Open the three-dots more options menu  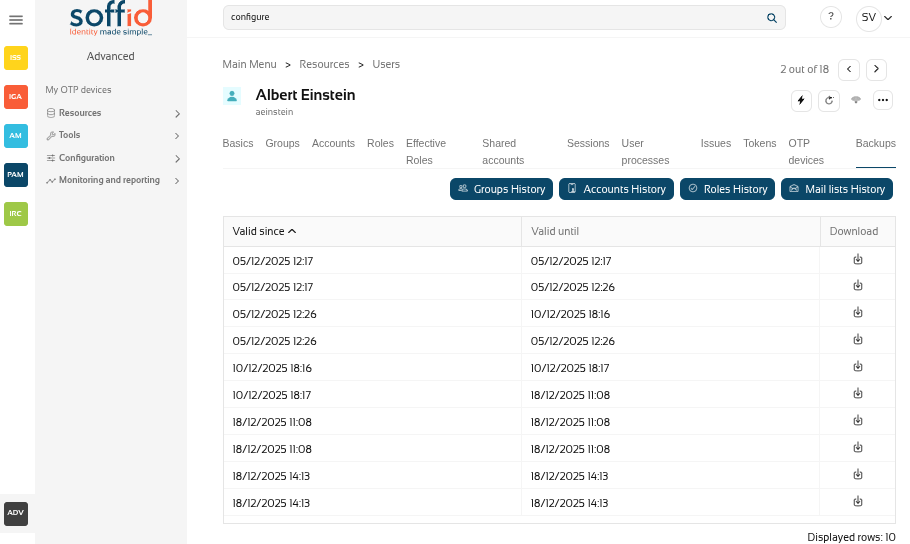[882, 100]
